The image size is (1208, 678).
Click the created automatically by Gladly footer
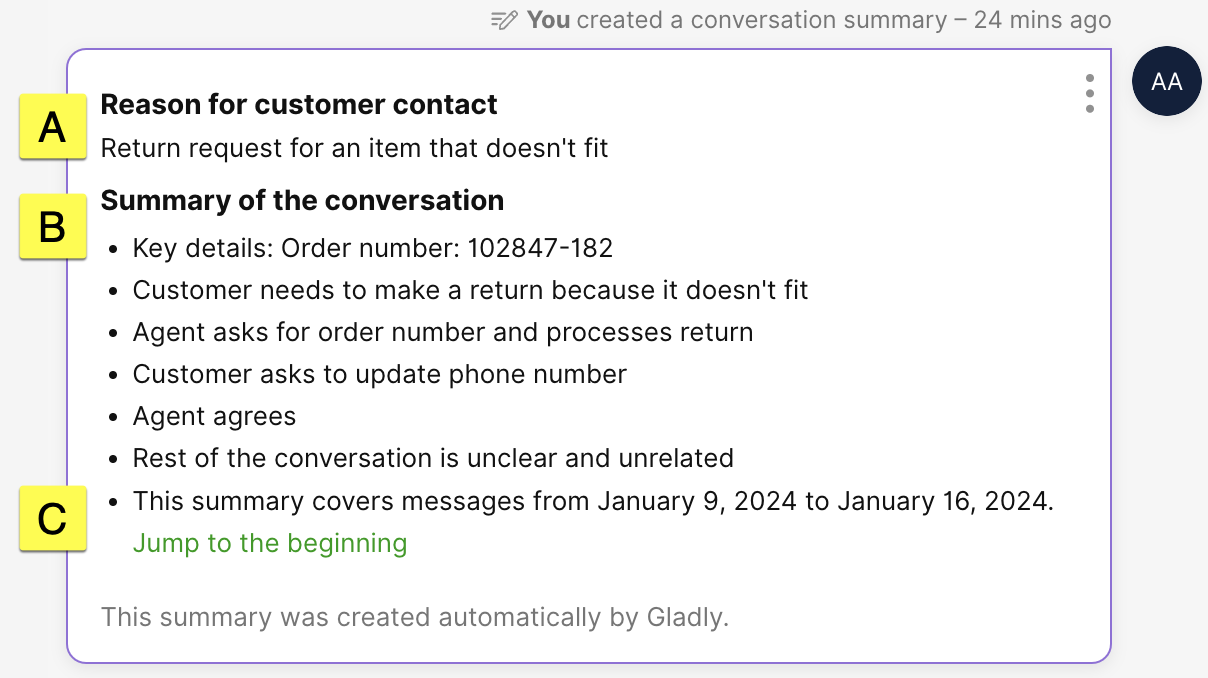(x=415, y=617)
